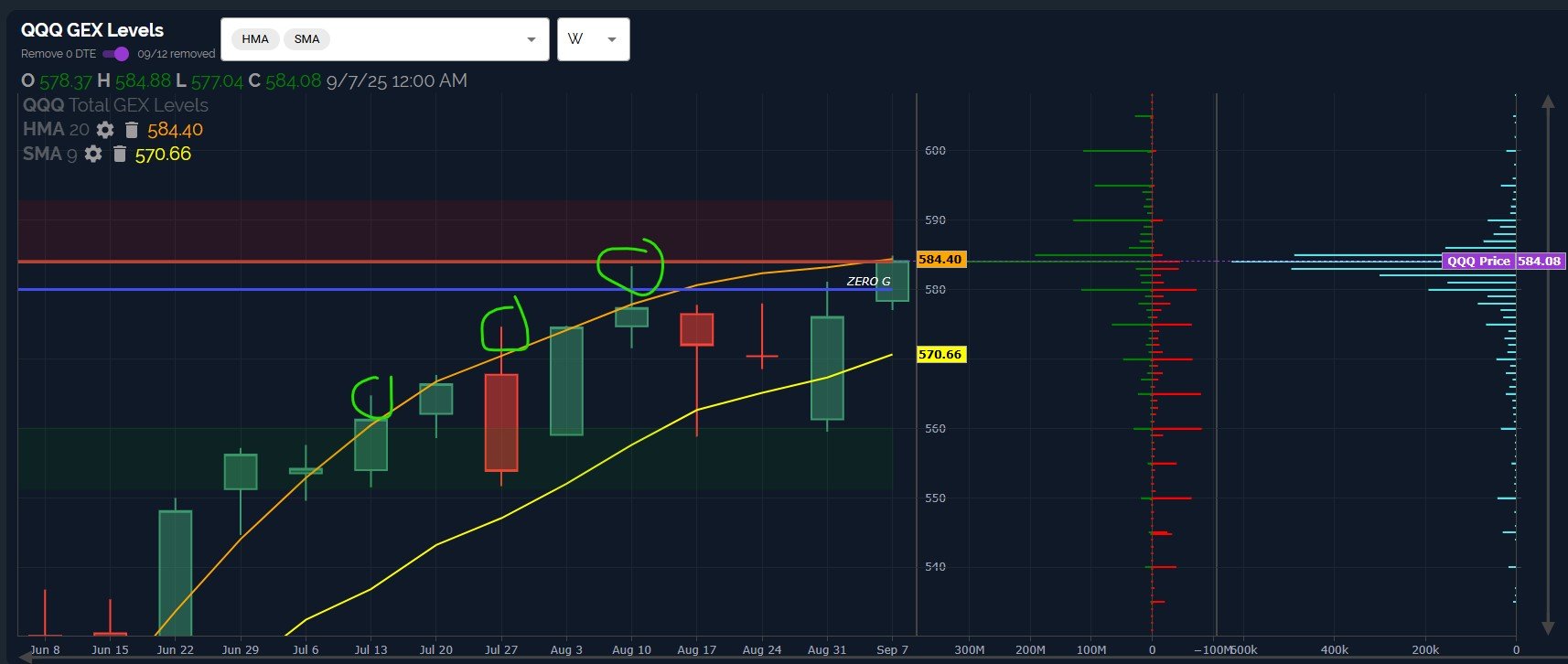Delete the HMA 20 indicator

[131, 130]
